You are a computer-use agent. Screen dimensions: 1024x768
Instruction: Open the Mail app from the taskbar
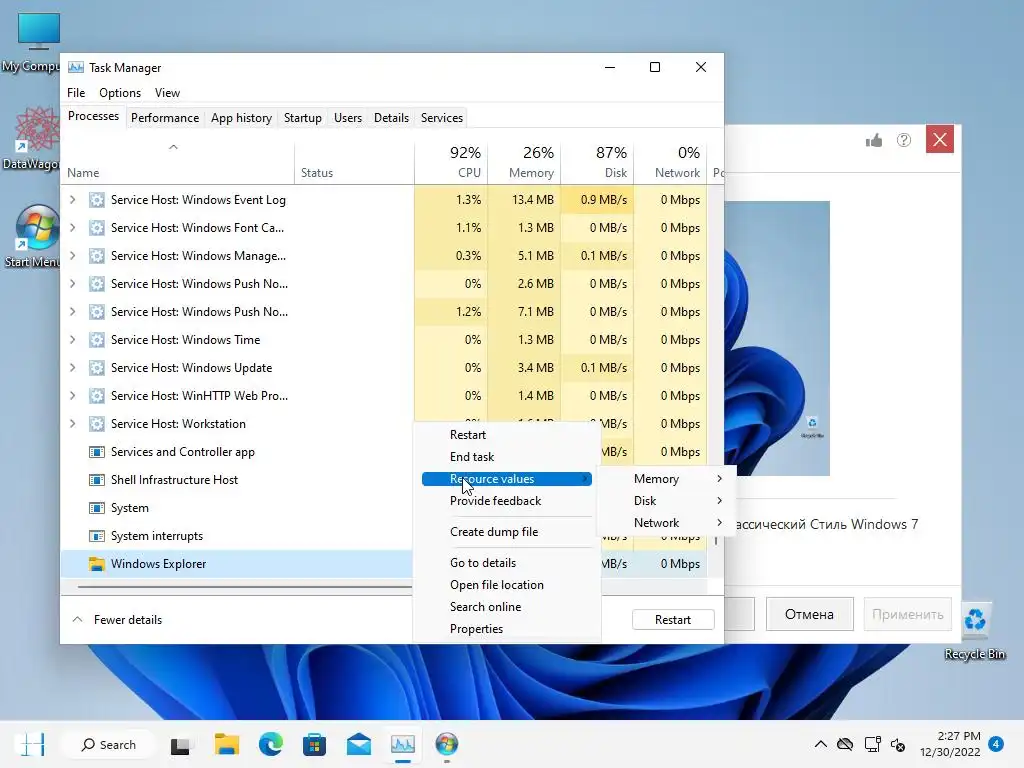pyautogui.click(x=359, y=744)
